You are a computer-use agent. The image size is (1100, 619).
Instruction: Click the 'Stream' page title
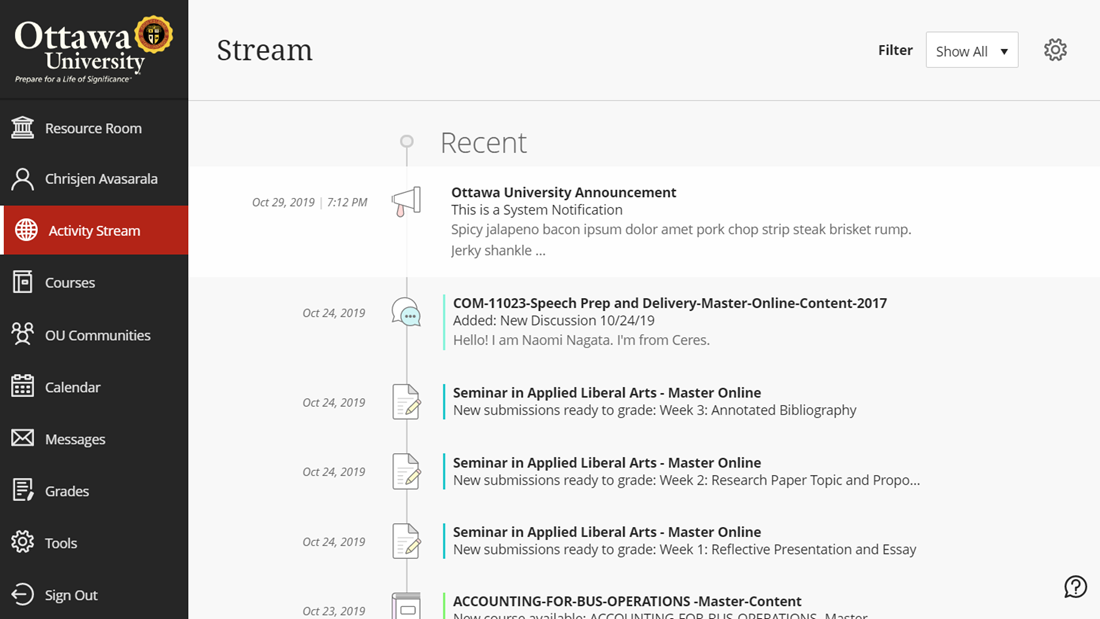pyautogui.click(x=264, y=50)
